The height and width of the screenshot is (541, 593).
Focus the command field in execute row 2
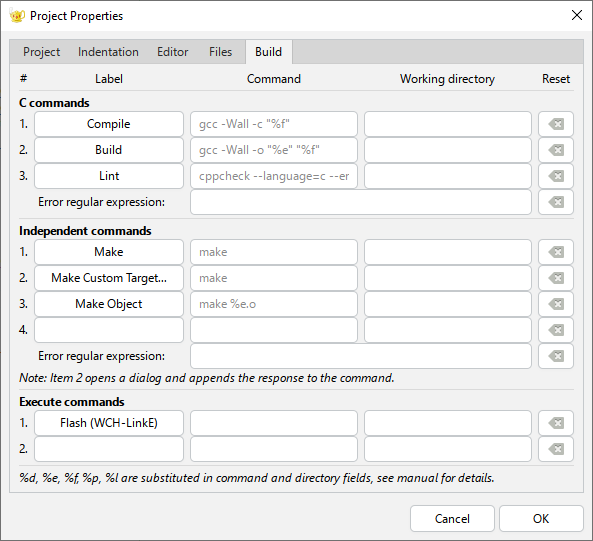pos(274,449)
